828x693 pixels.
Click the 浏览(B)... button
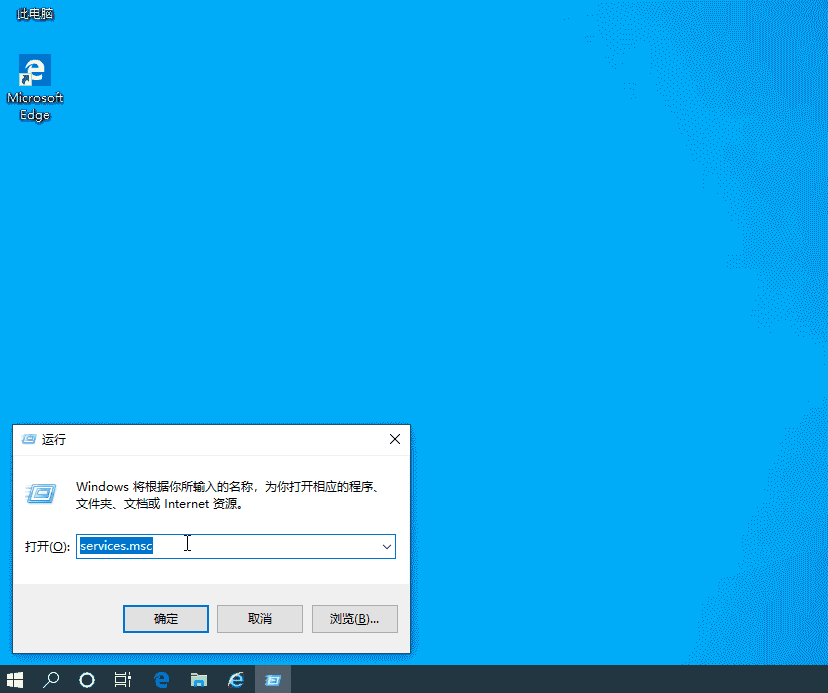pyautogui.click(x=354, y=619)
